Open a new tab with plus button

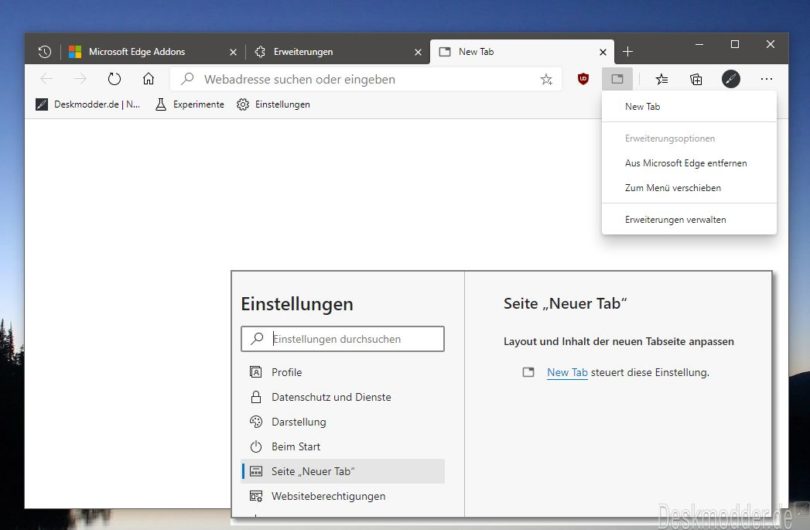pos(628,52)
